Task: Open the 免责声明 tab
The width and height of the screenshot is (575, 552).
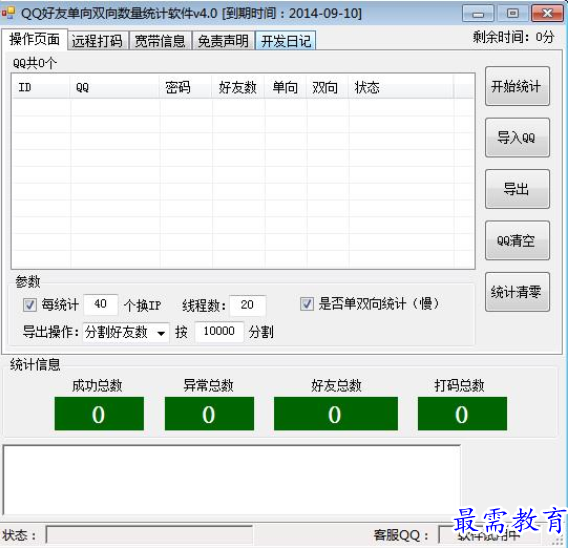Action: [223, 40]
